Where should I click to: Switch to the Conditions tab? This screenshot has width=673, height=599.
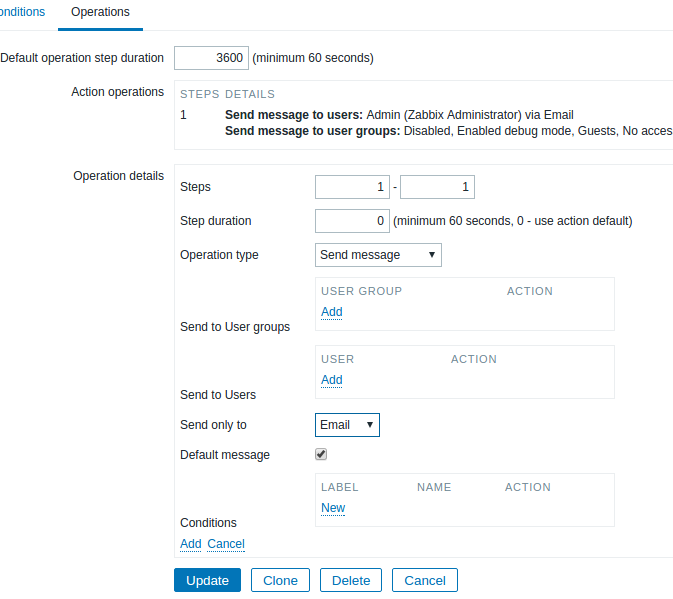(22, 12)
